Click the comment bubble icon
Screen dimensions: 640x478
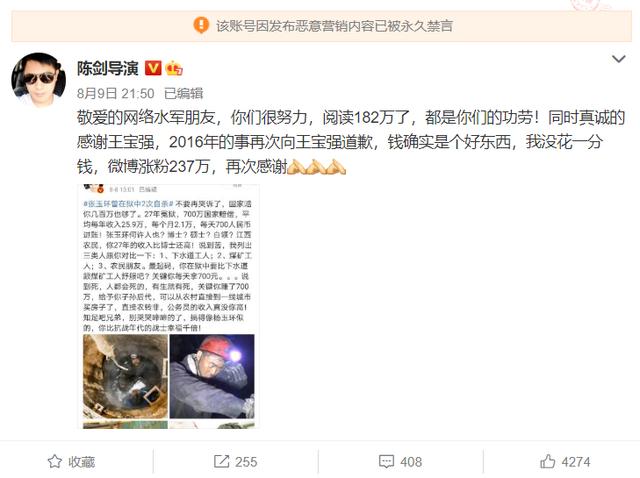click(386, 462)
